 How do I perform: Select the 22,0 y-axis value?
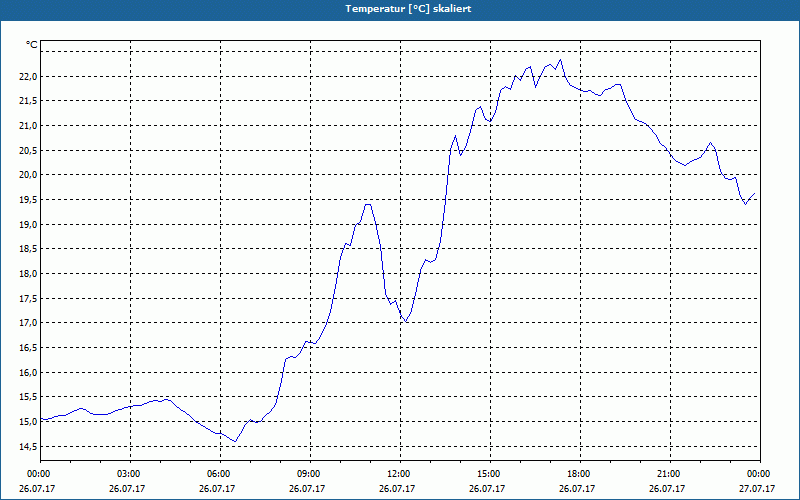point(28,77)
